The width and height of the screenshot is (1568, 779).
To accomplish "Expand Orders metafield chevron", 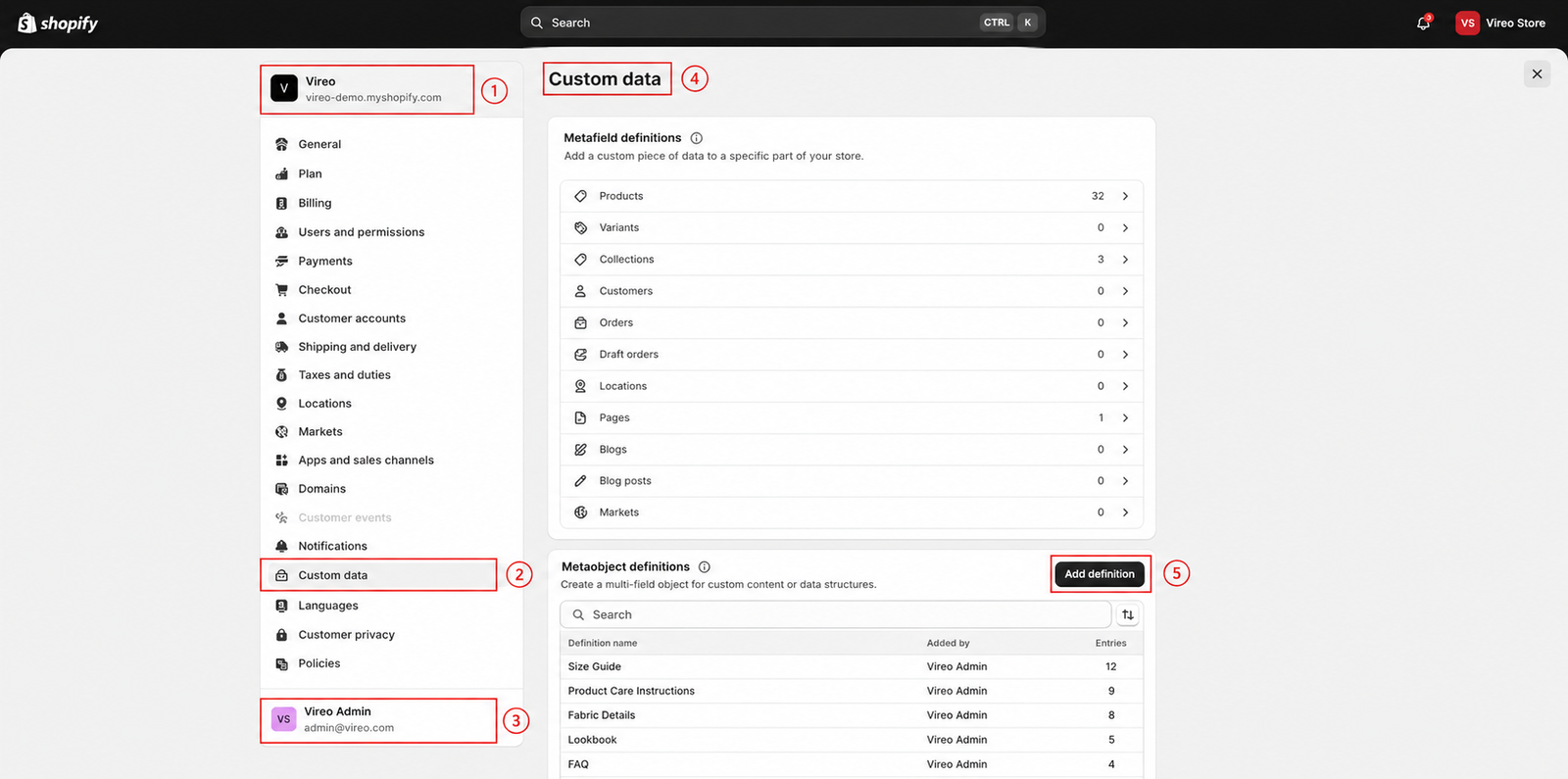I will 1125,322.
